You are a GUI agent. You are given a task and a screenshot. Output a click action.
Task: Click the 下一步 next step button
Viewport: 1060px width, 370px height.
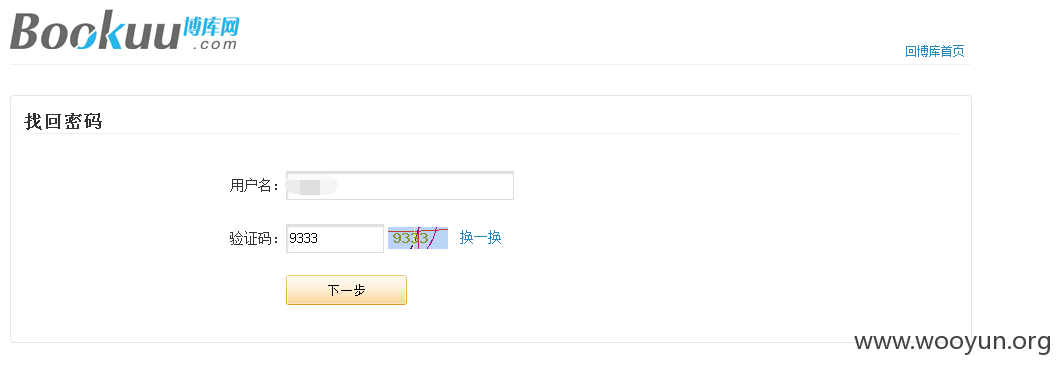pos(346,290)
